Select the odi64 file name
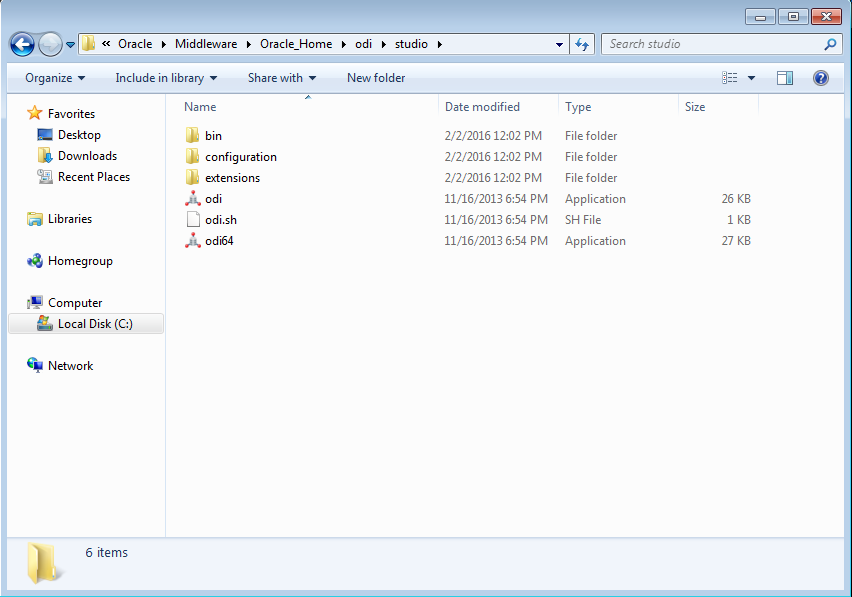The height and width of the screenshot is (597, 852). coord(219,241)
